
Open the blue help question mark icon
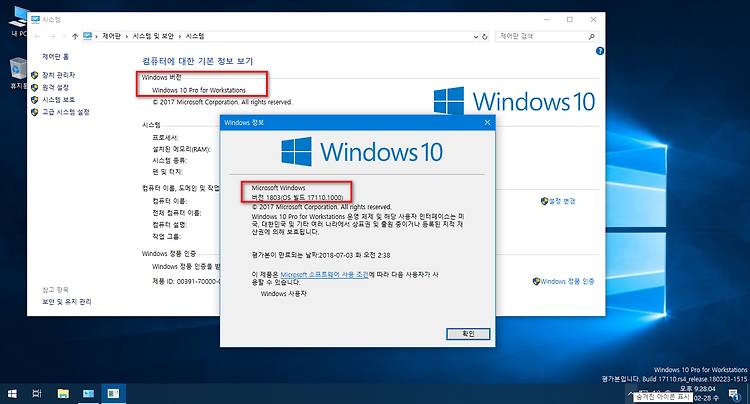coord(600,51)
